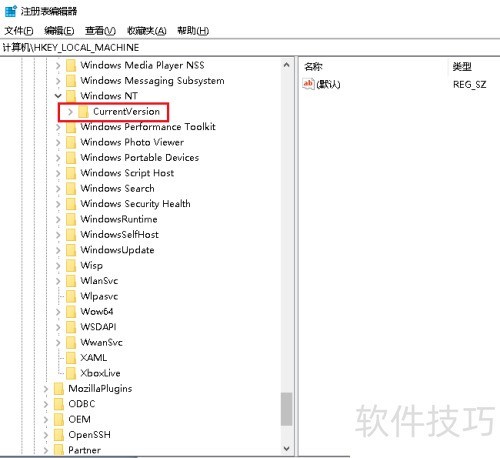
Task: Click the OEM folder icon
Action: [59, 419]
